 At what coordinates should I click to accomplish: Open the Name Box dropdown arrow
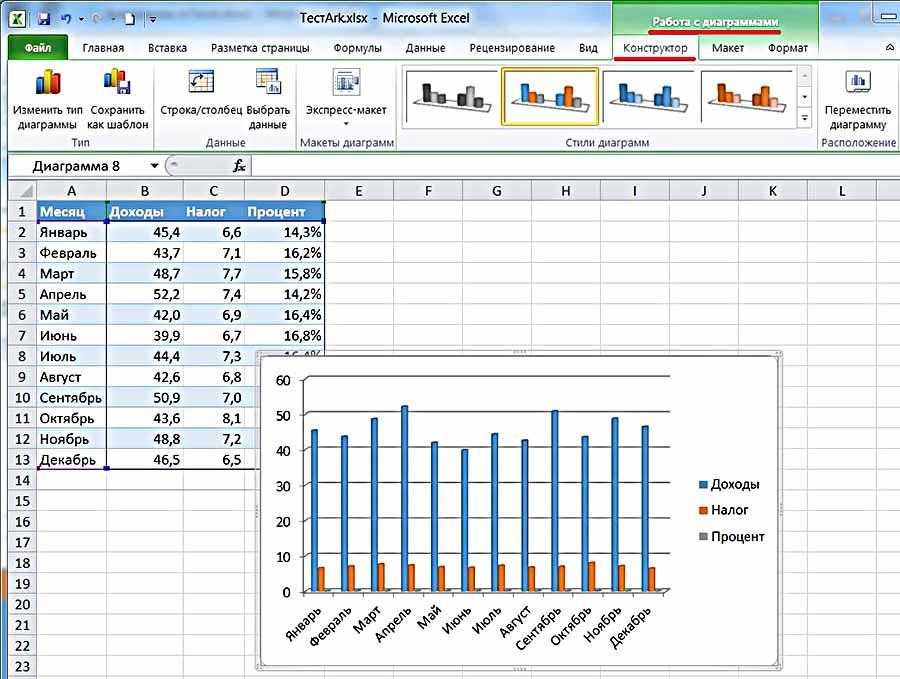154,166
